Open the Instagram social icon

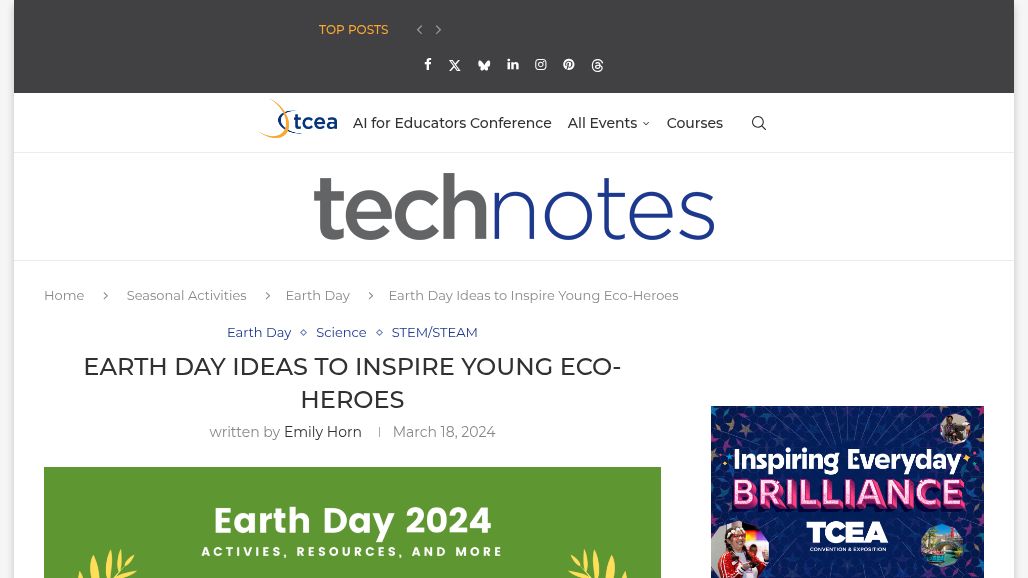tap(541, 65)
